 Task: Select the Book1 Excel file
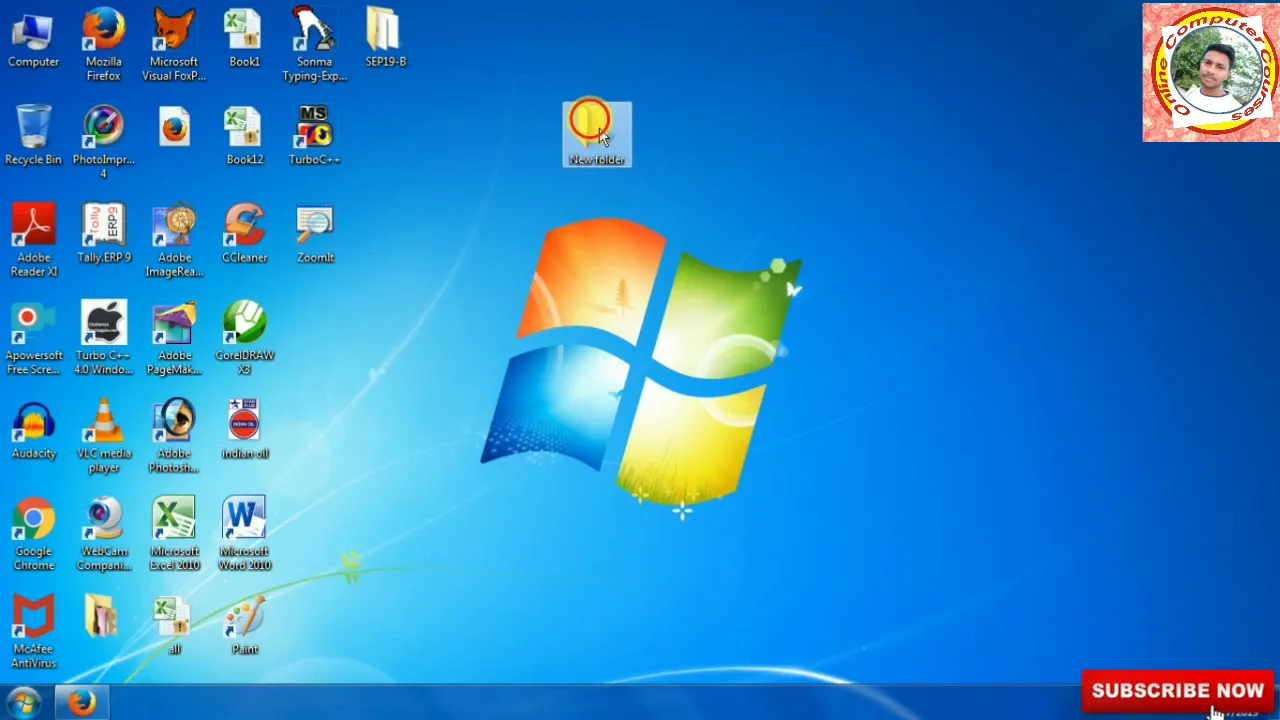pos(244,40)
